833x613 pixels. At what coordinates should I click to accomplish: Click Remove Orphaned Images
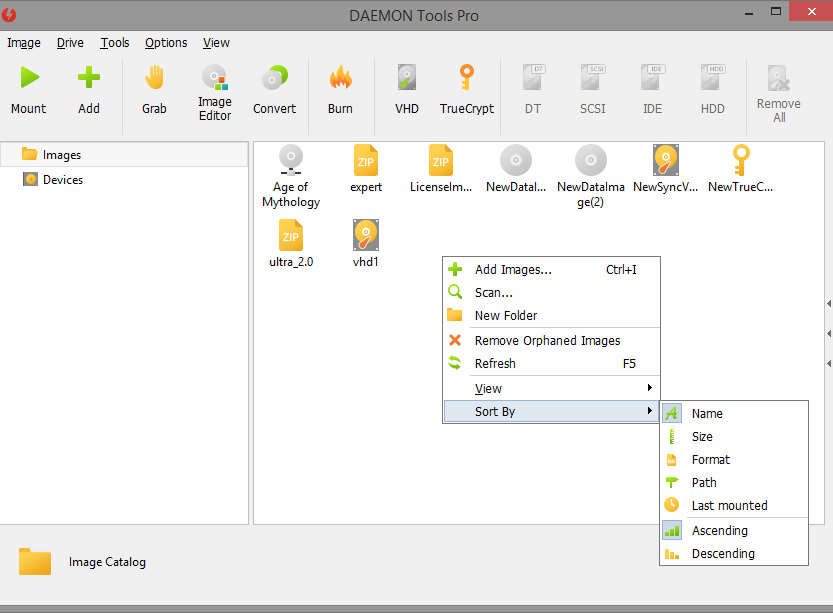551,340
